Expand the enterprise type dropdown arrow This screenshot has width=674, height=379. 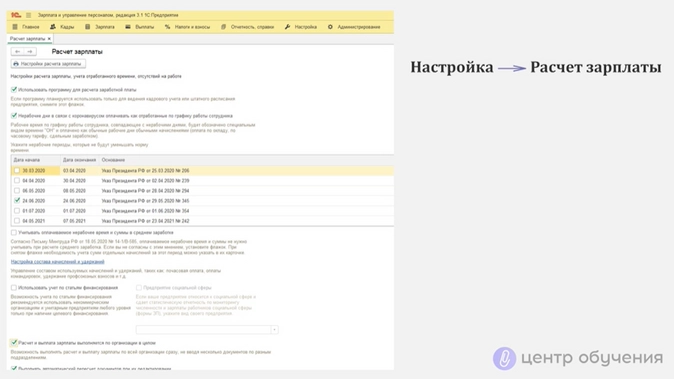coord(274,330)
